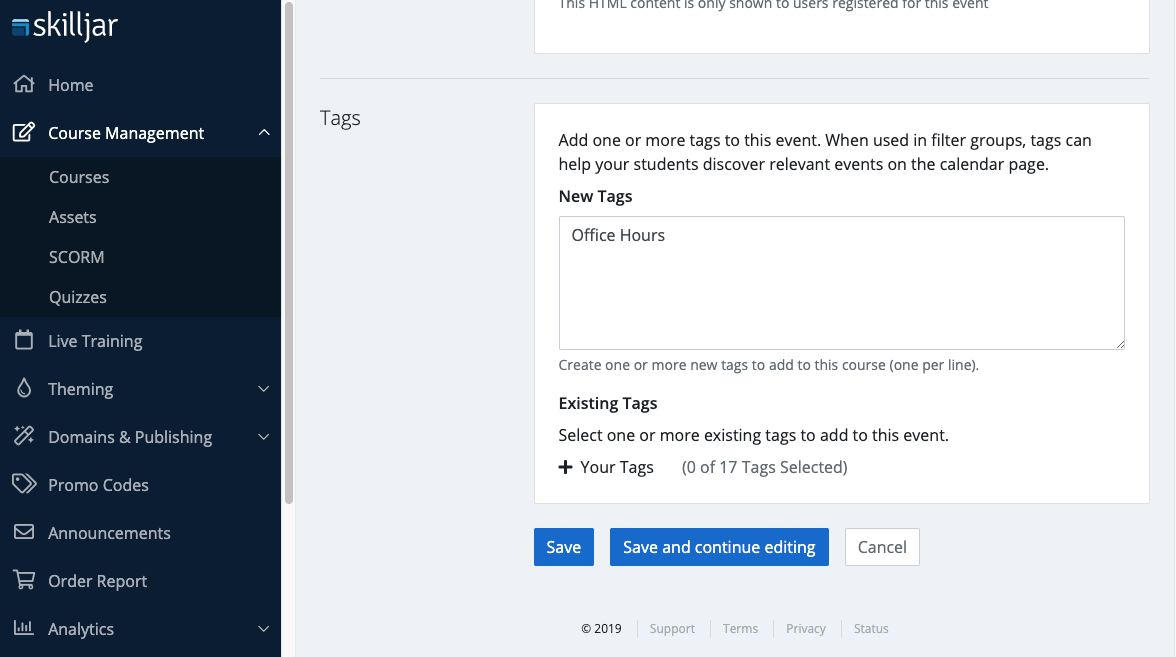Collapse the Course Management menu chevron
1176x657 pixels.
coord(264,133)
